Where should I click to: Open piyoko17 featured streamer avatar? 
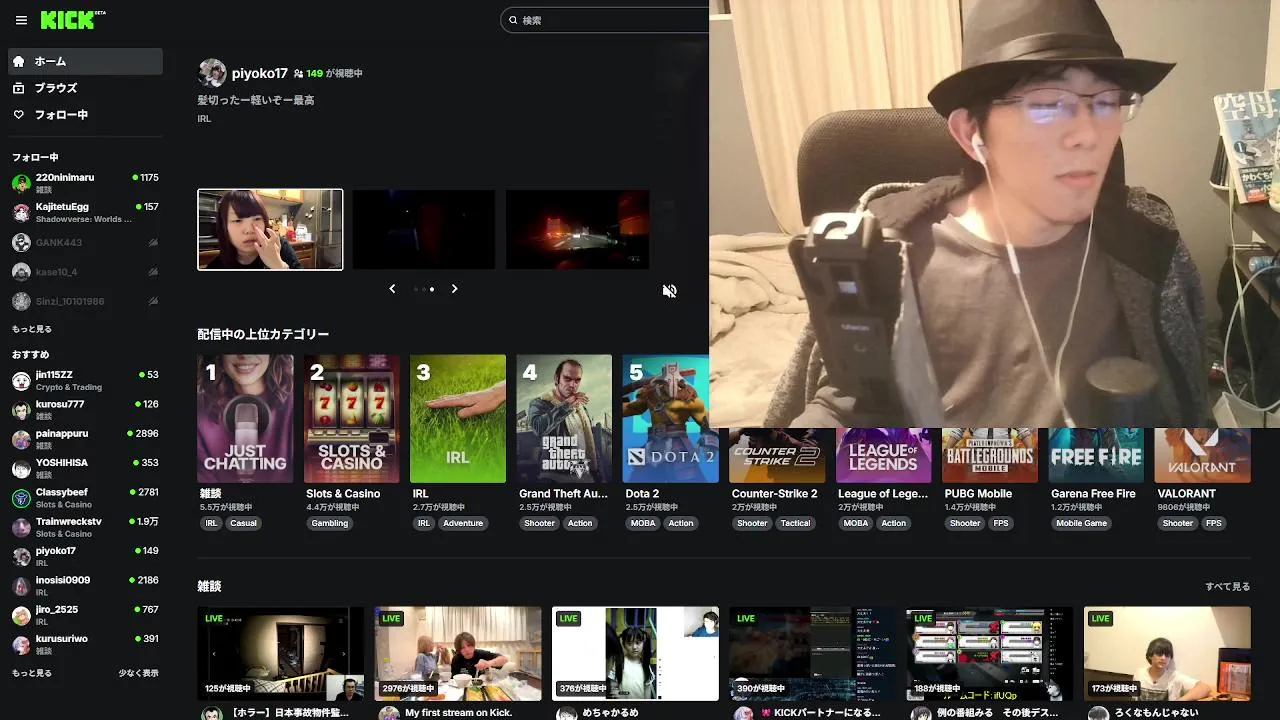coord(212,73)
